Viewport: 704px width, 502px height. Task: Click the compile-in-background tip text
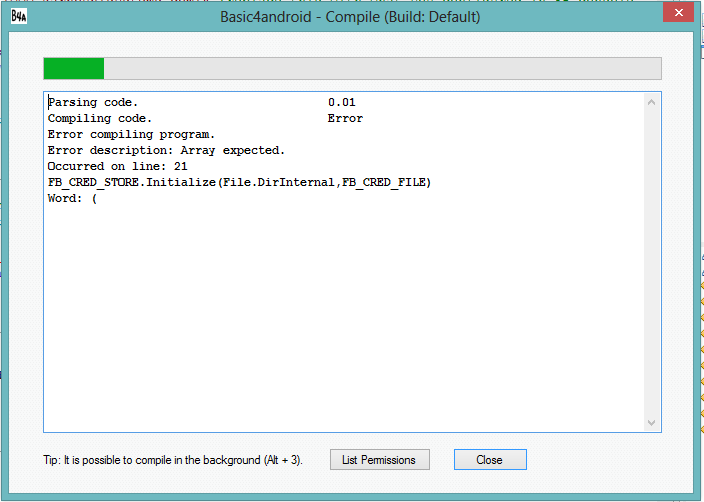173,460
